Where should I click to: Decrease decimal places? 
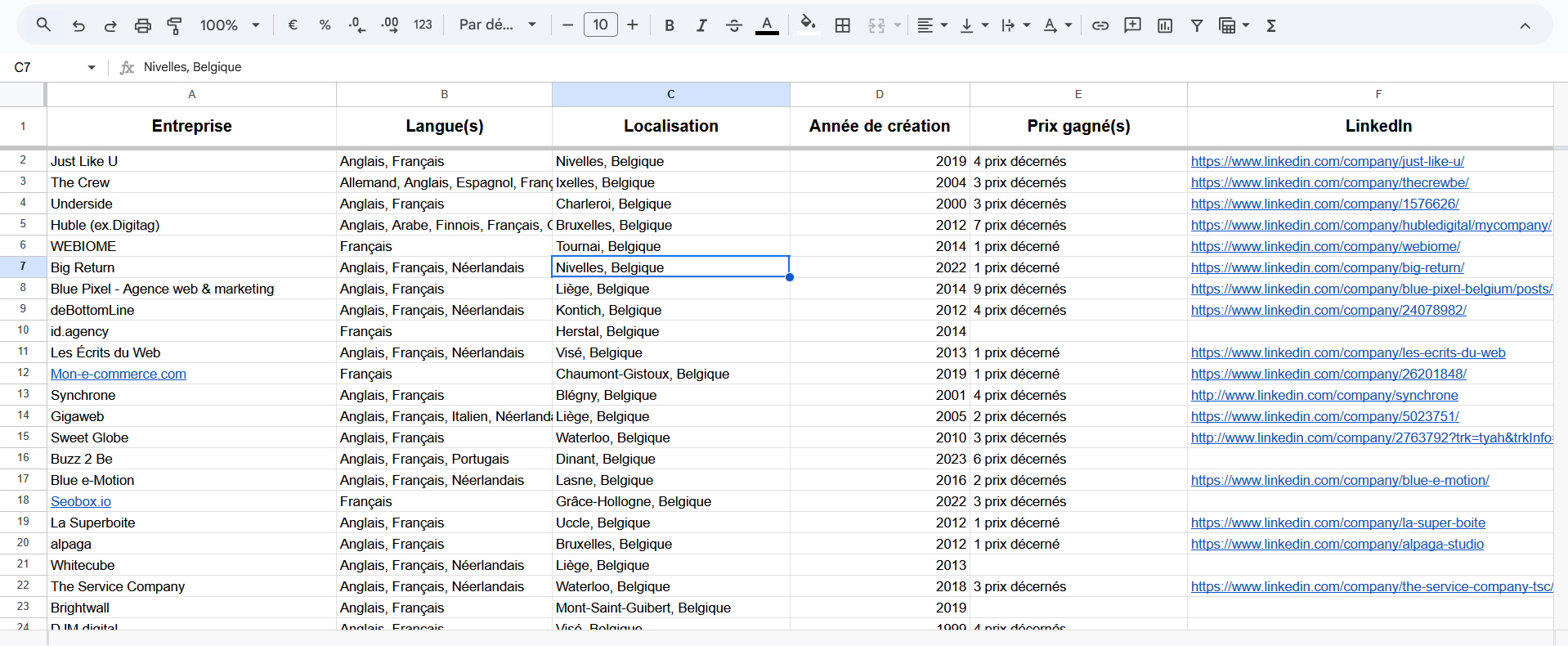tap(356, 25)
